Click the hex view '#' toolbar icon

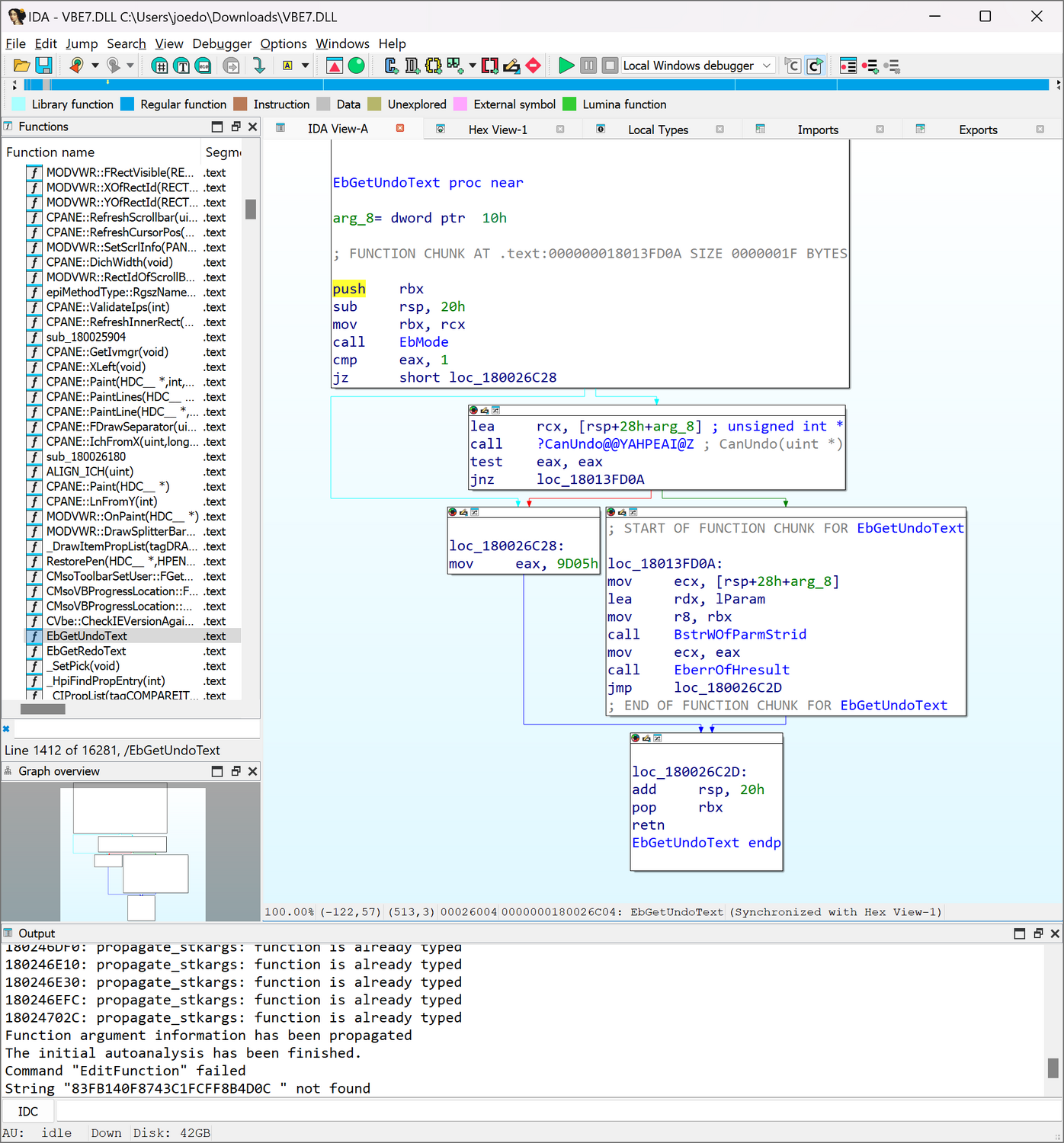tap(160, 66)
